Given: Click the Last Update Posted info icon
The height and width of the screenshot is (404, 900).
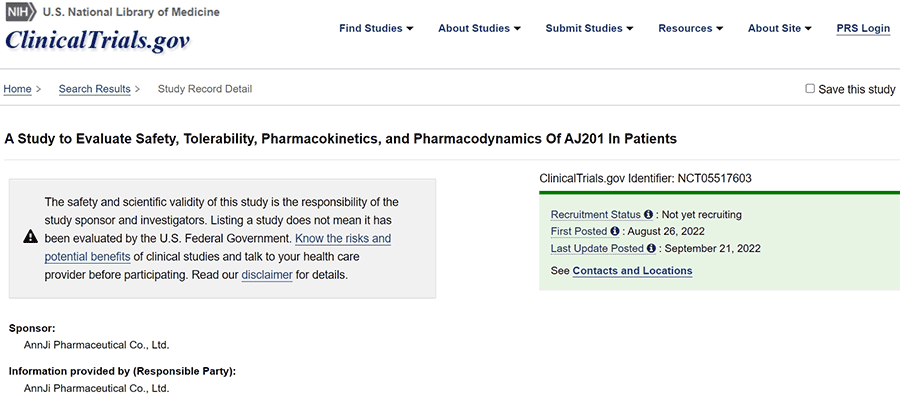Looking at the screenshot, I should coord(652,248).
